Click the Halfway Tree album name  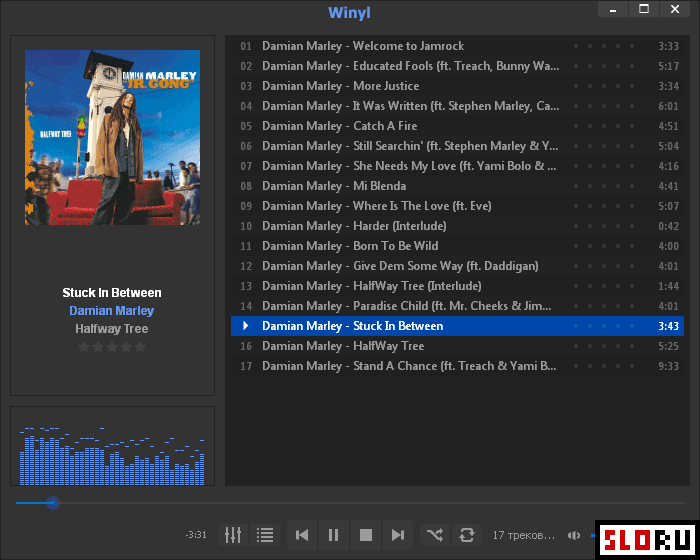(x=112, y=329)
